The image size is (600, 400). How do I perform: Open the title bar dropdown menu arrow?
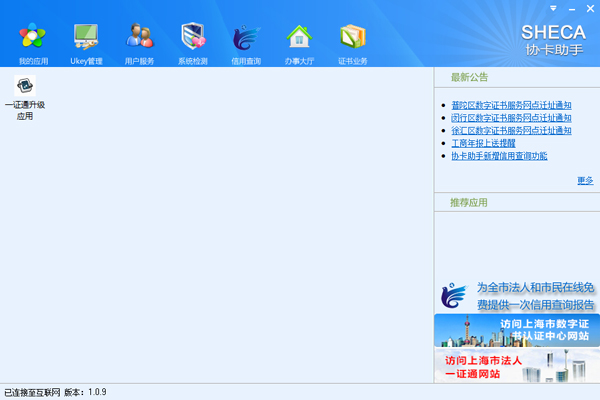[x=553, y=8]
